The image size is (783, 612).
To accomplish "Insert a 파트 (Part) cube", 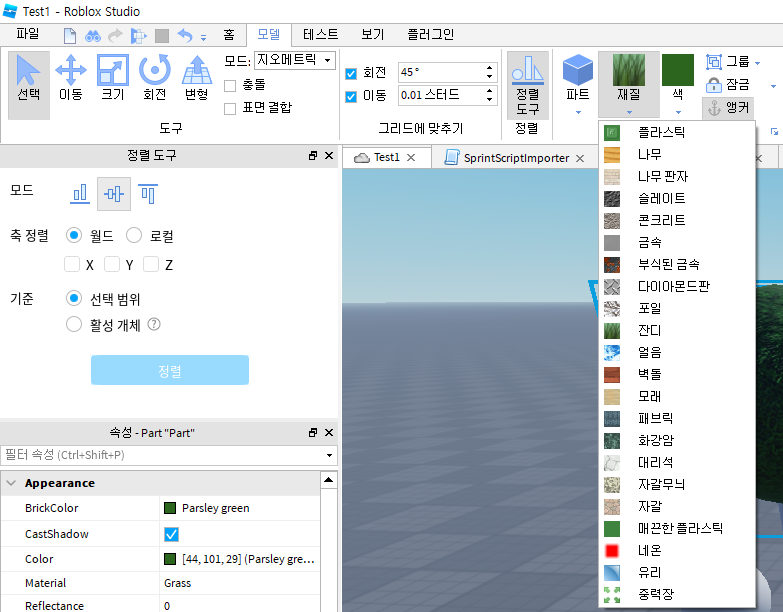I will pyautogui.click(x=578, y=70).
